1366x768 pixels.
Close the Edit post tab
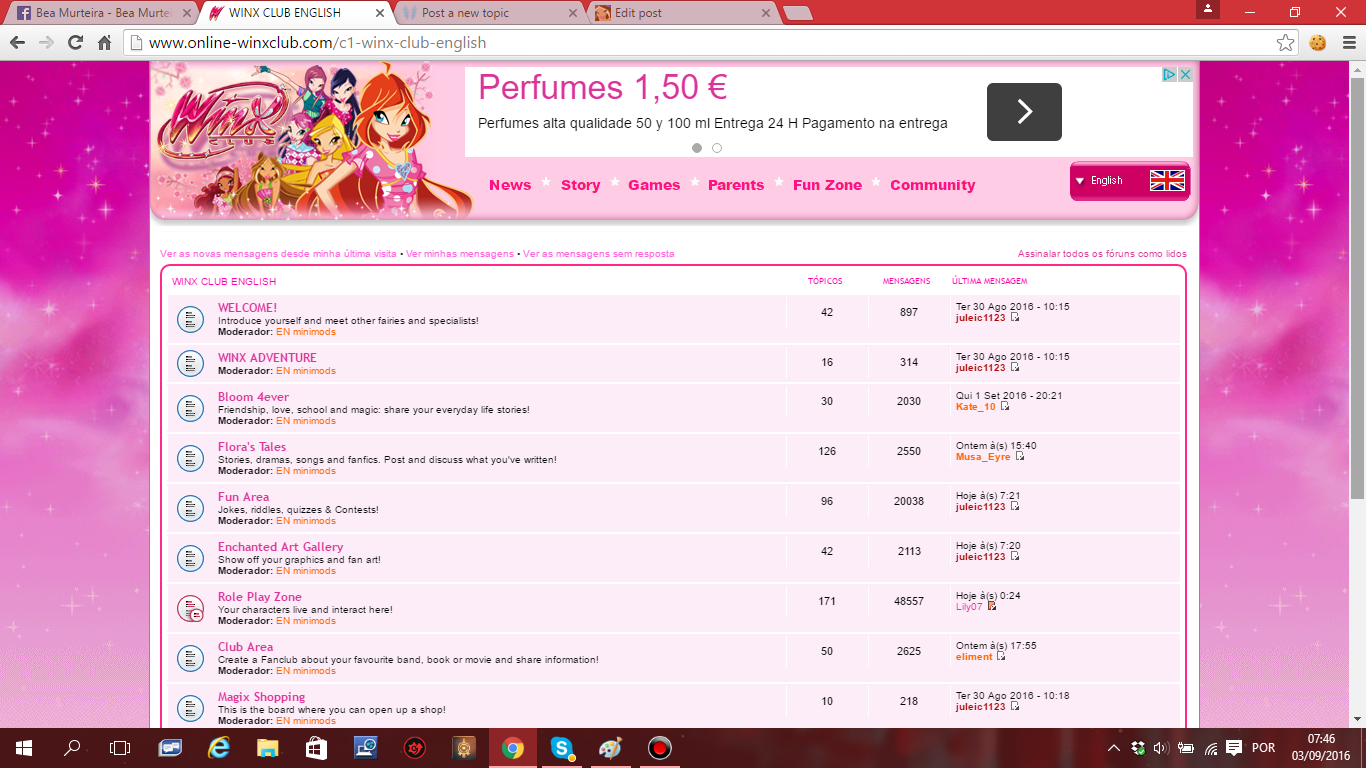click(x=766, y=13)
